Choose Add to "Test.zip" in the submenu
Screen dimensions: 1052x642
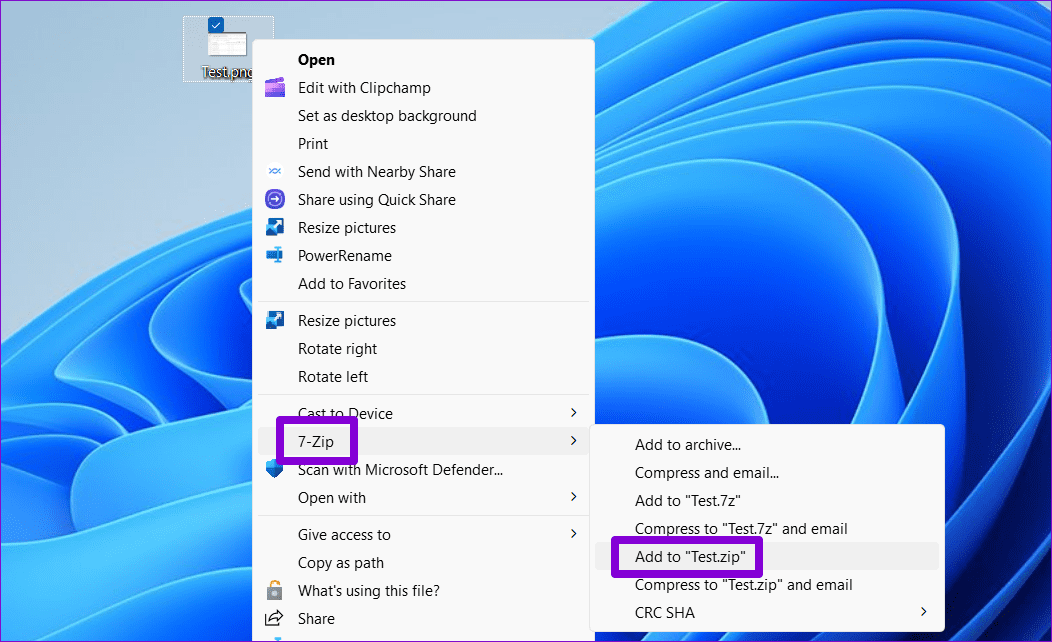pyautogui.click(x=686, y=556)
